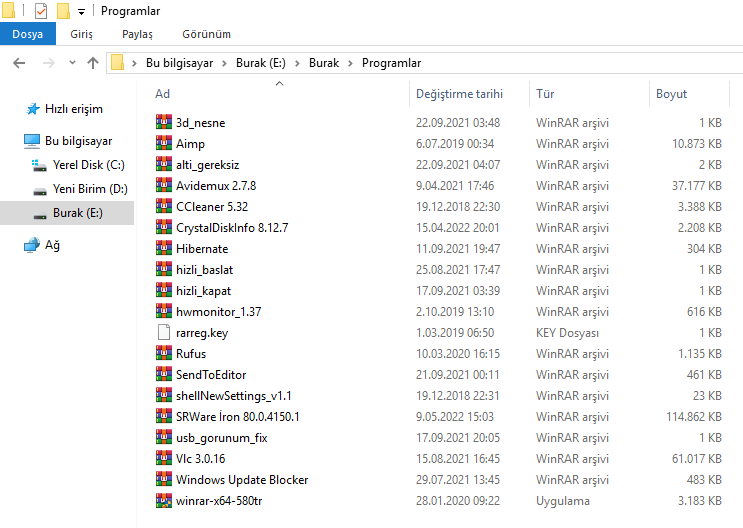The height and width of the screenshot is (528, 743).
Task: Click the Rufus archive icon
Action: click(x=163, y=354)
